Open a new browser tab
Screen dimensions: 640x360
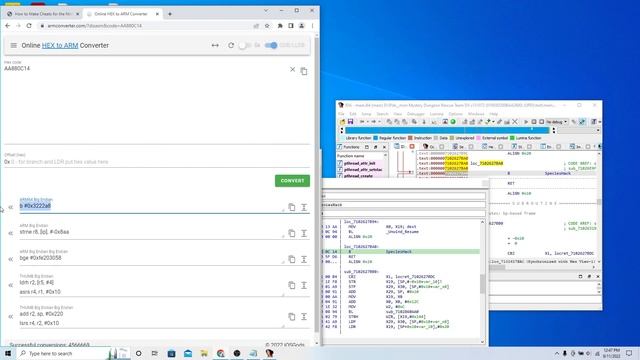click(x=170, y=14)
